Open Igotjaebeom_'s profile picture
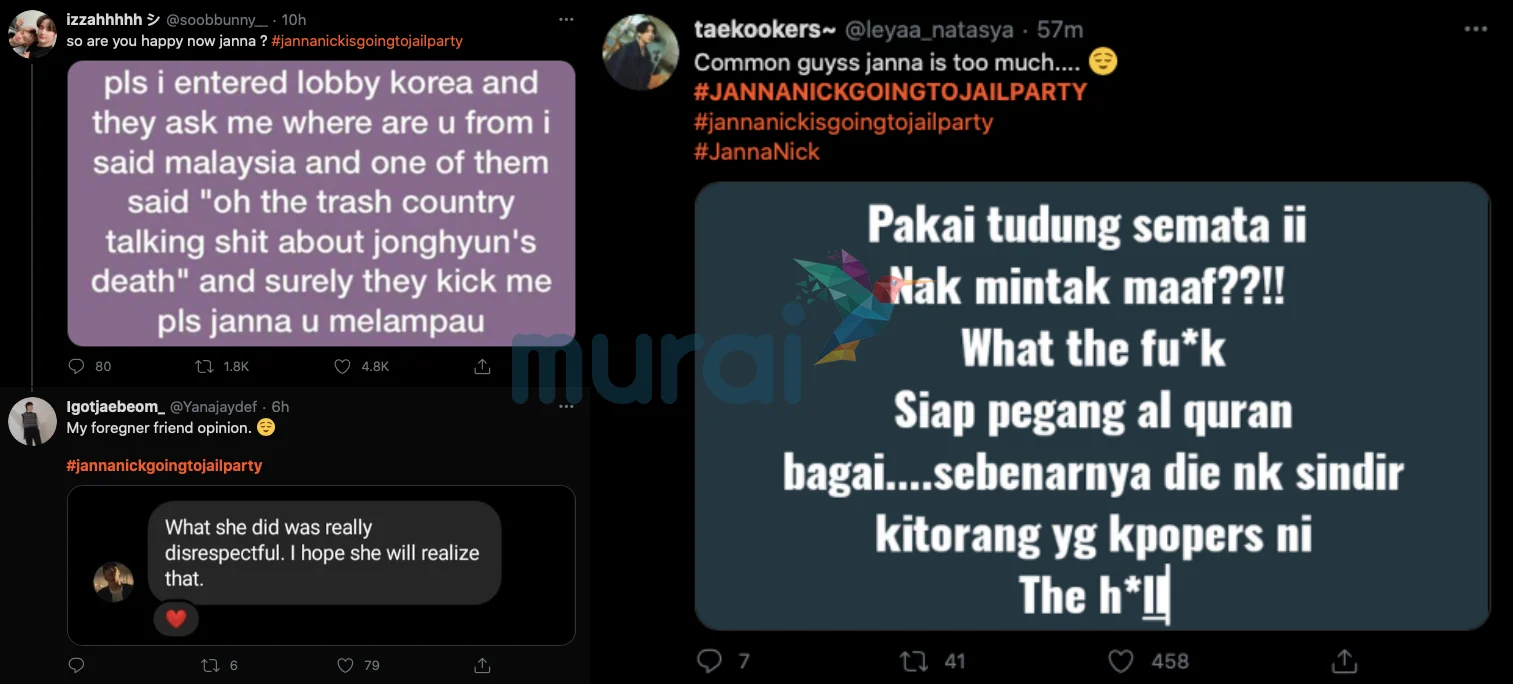 tap(32, 421)
